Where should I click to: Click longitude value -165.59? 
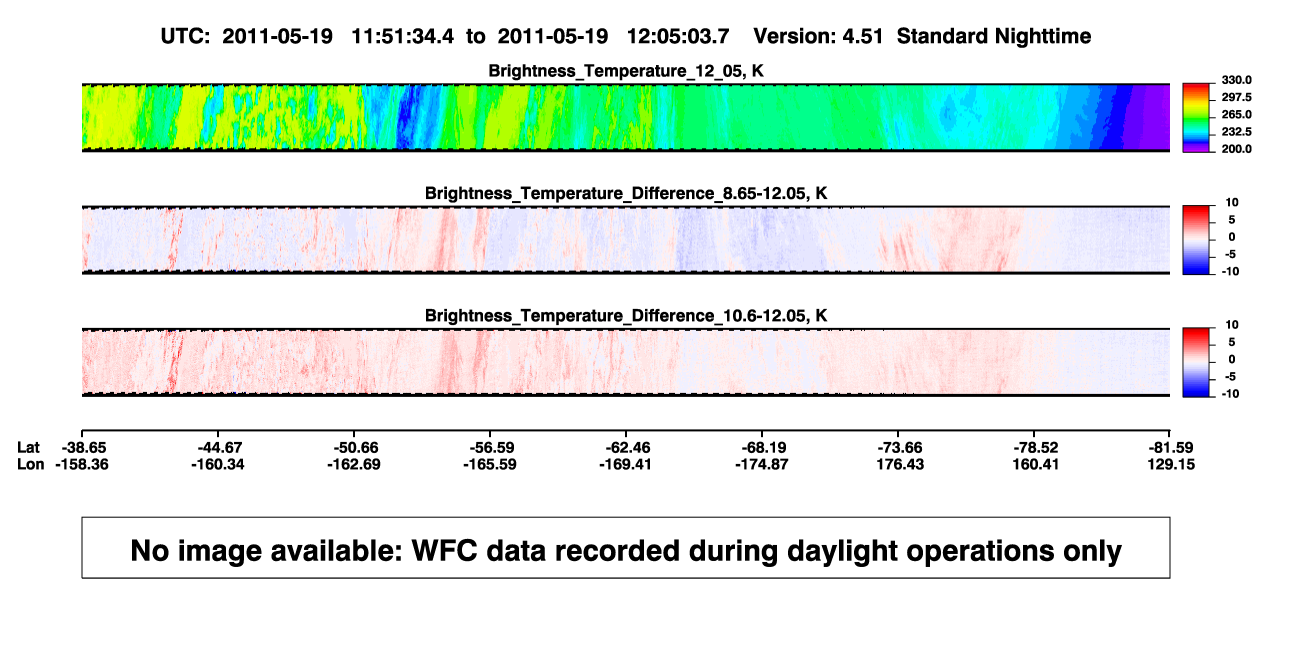coord(490,464)
